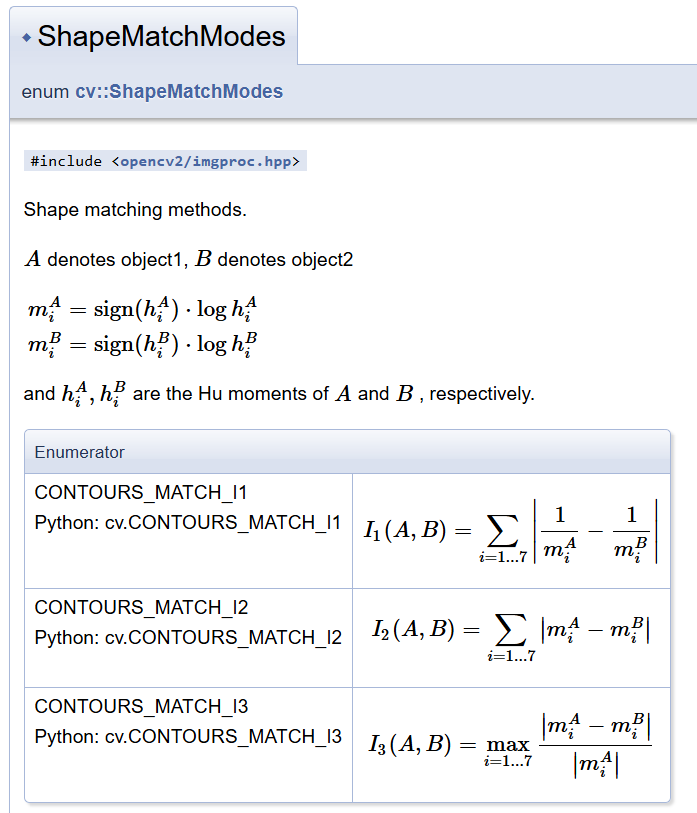
Task: Select the CONTOURS_MATCH_I3 enumerator name
Action: pyautogui.click(x=141, y=707)
